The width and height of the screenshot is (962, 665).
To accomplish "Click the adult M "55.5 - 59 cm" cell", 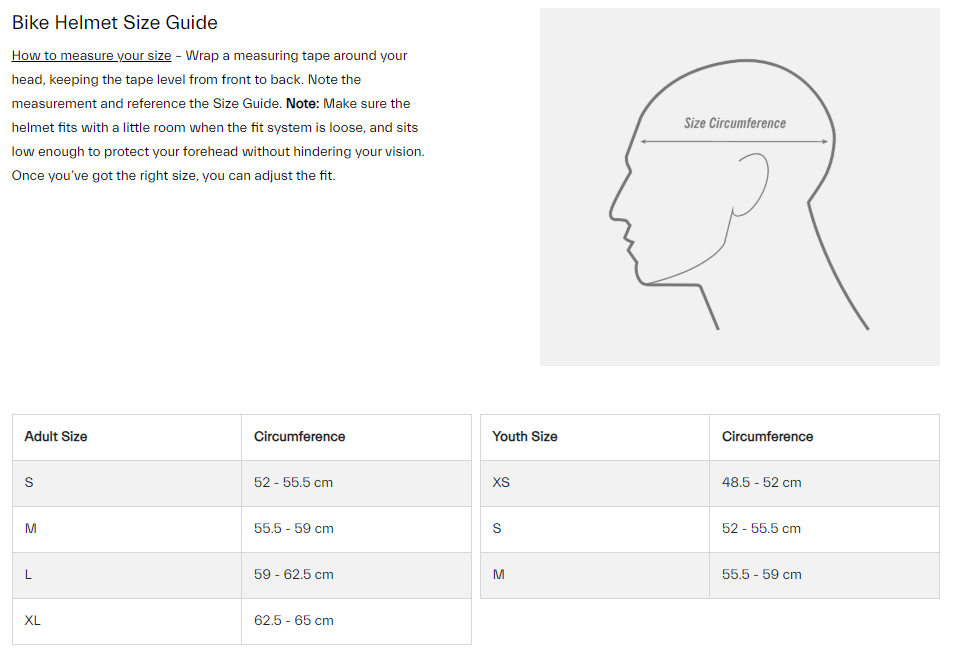I will (x=293, y=529).
